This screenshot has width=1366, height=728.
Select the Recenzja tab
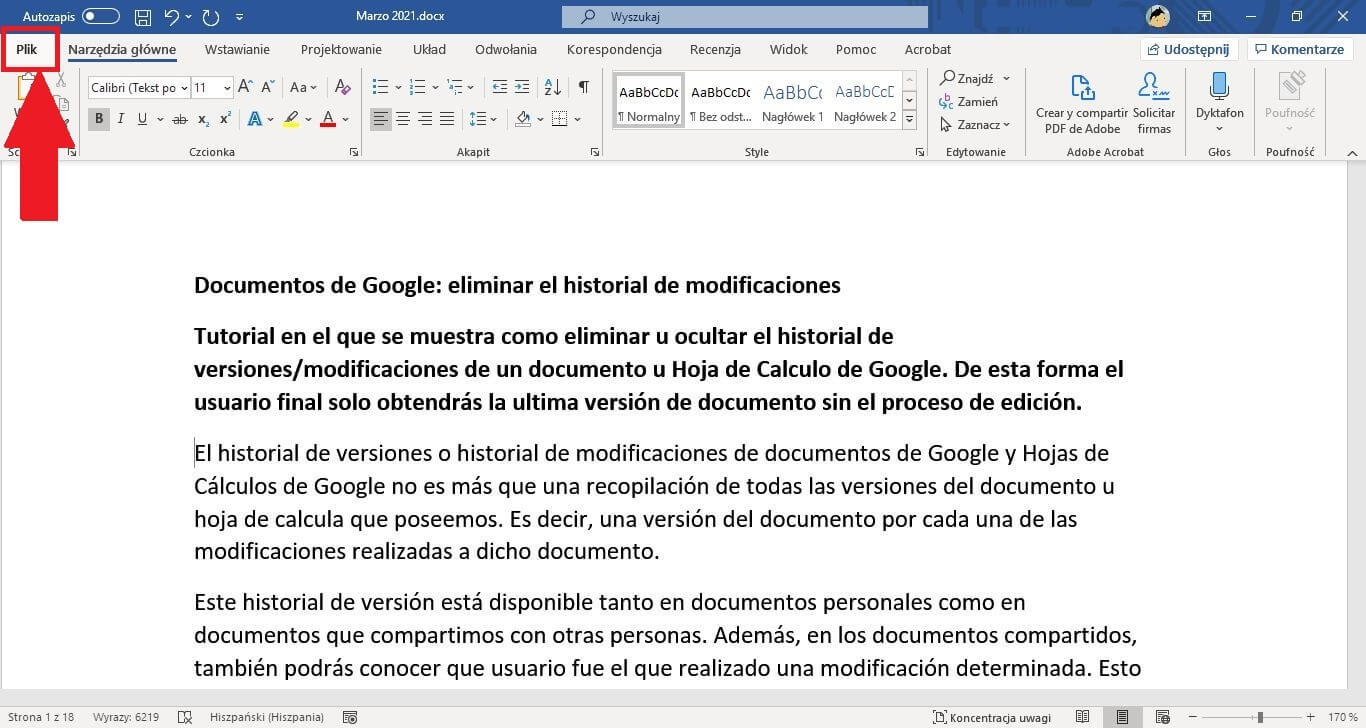click(715, 49)
